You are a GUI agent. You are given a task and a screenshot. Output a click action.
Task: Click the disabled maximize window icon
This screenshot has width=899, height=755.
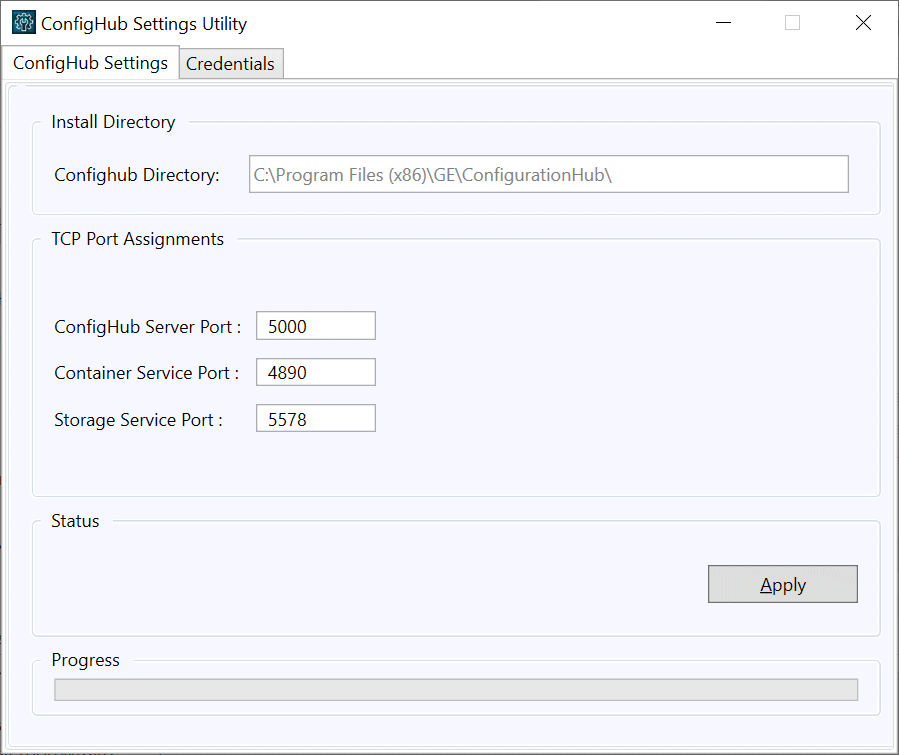click(792, 23)
